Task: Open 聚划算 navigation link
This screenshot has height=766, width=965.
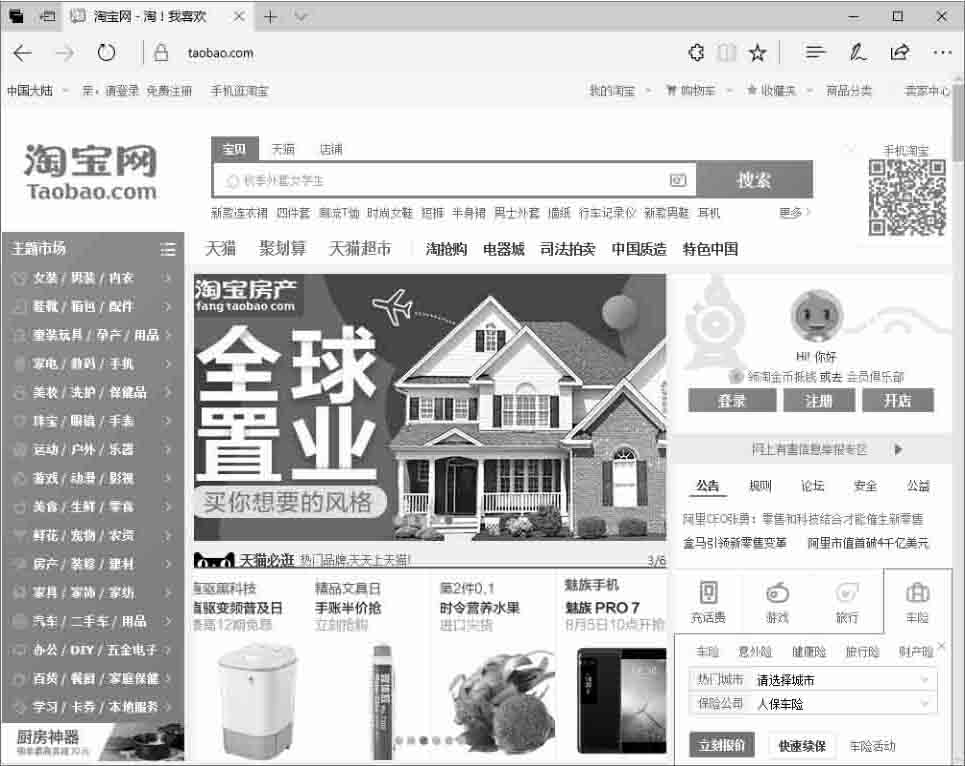Action: (x=282, y=249)
